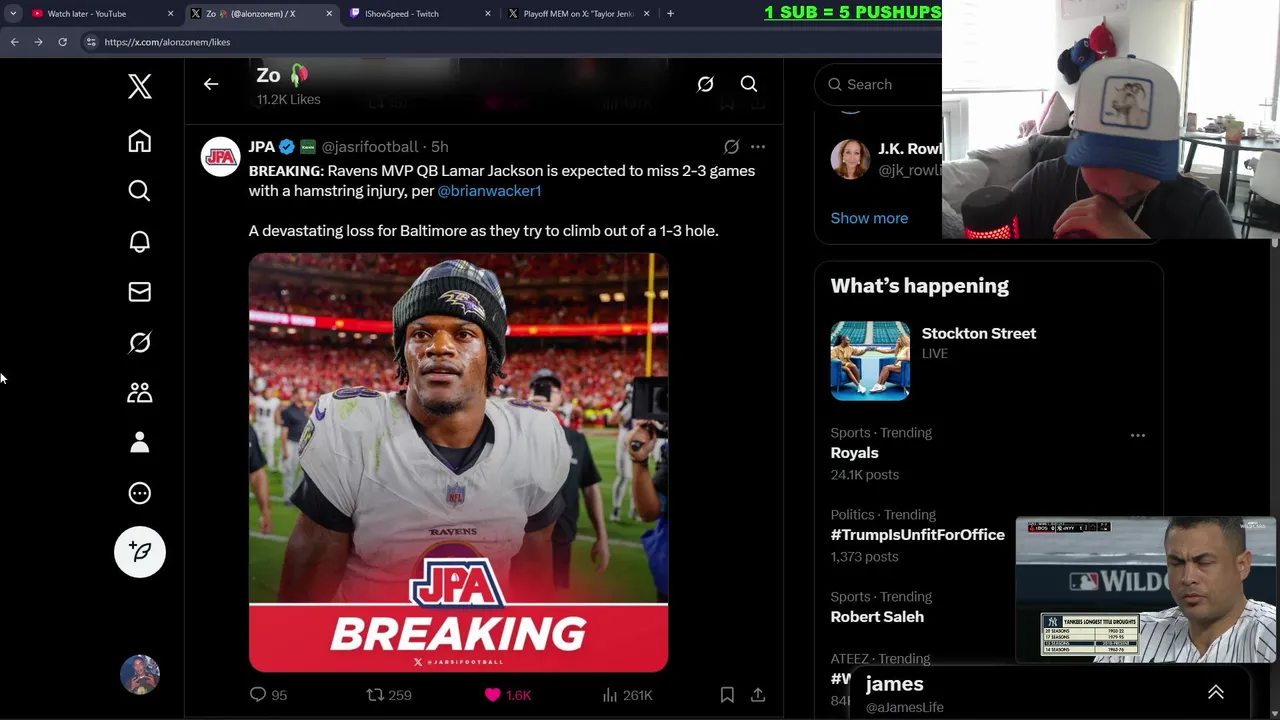Go back with profile header arrow
The height and width of the screenshot is (720, 1280).
pos(211,84)
